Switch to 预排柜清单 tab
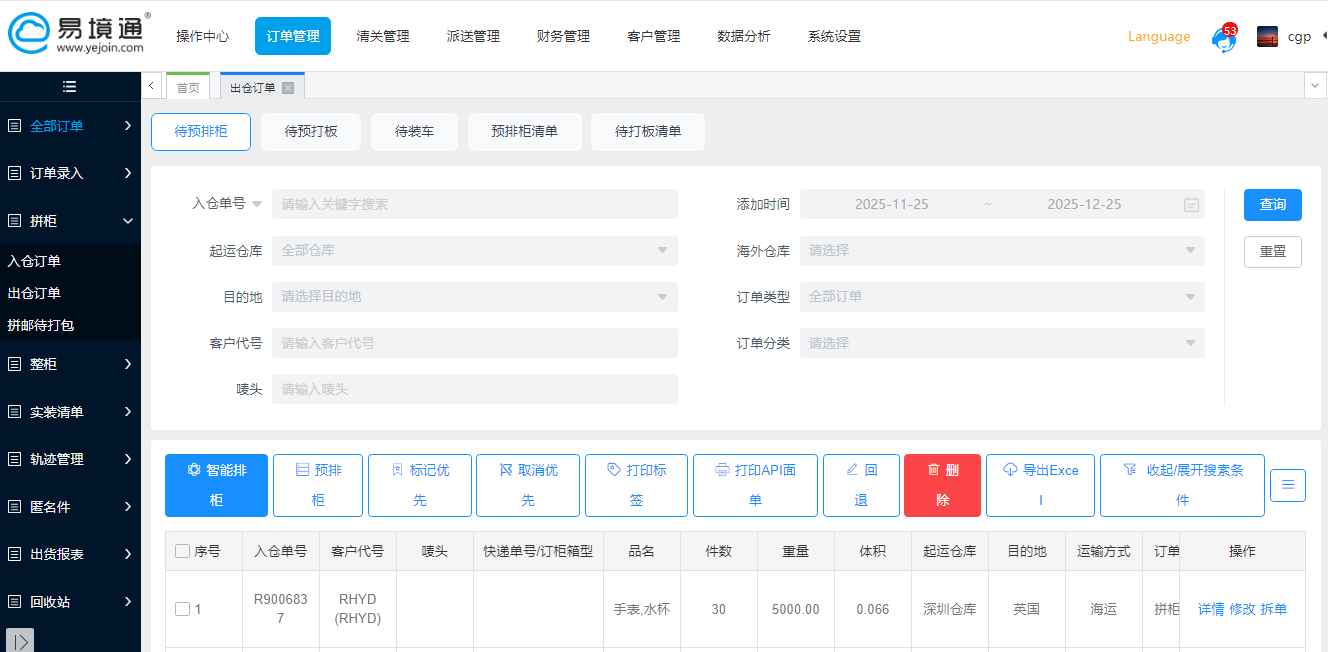 [525, 131]
